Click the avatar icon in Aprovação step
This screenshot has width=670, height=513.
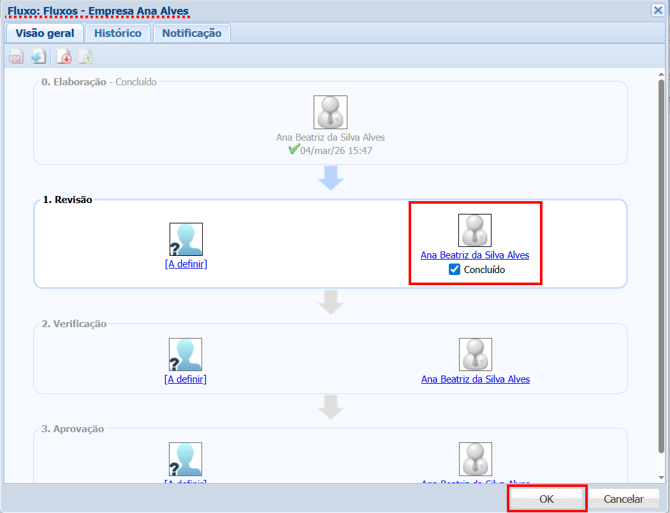tap(475, 459)
